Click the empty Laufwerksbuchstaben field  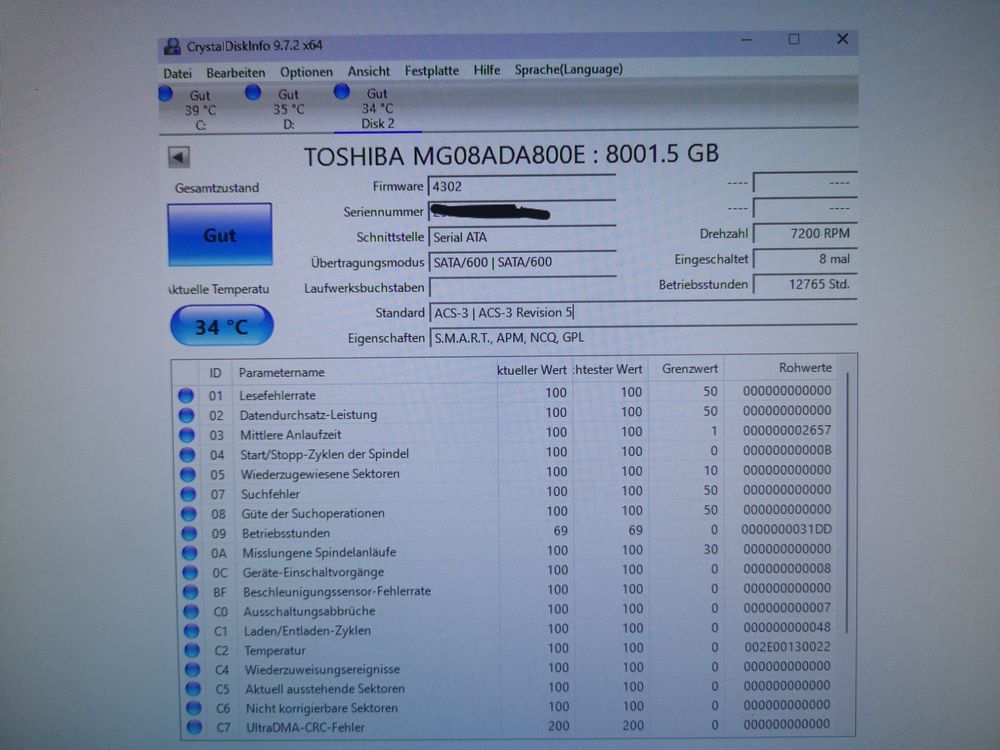523,287
